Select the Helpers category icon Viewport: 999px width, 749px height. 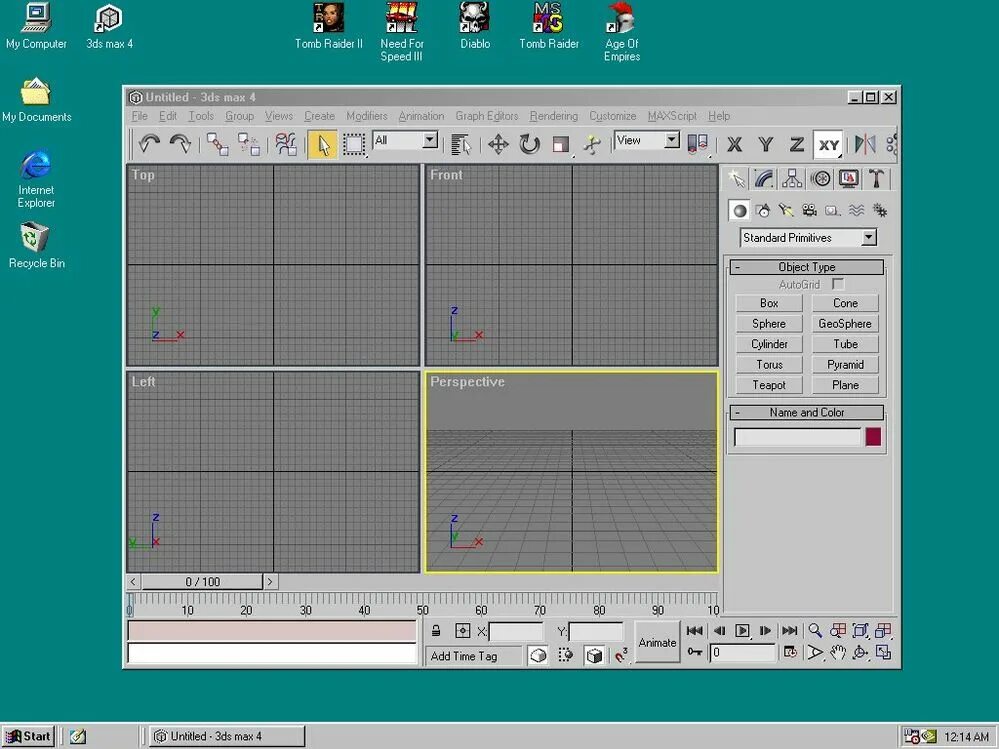pyautogui.click(x=833, y=211)
